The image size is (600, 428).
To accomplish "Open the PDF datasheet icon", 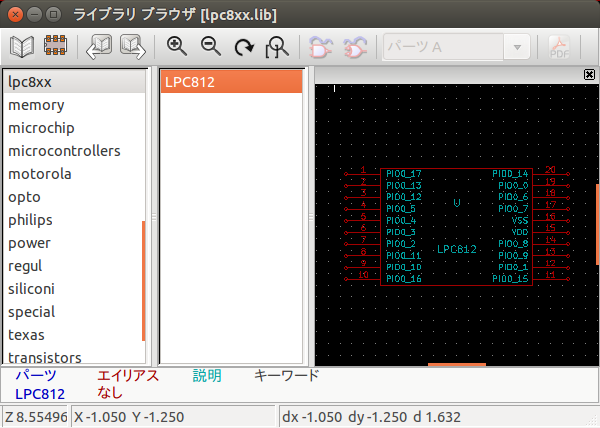I will tap(559, 47).
